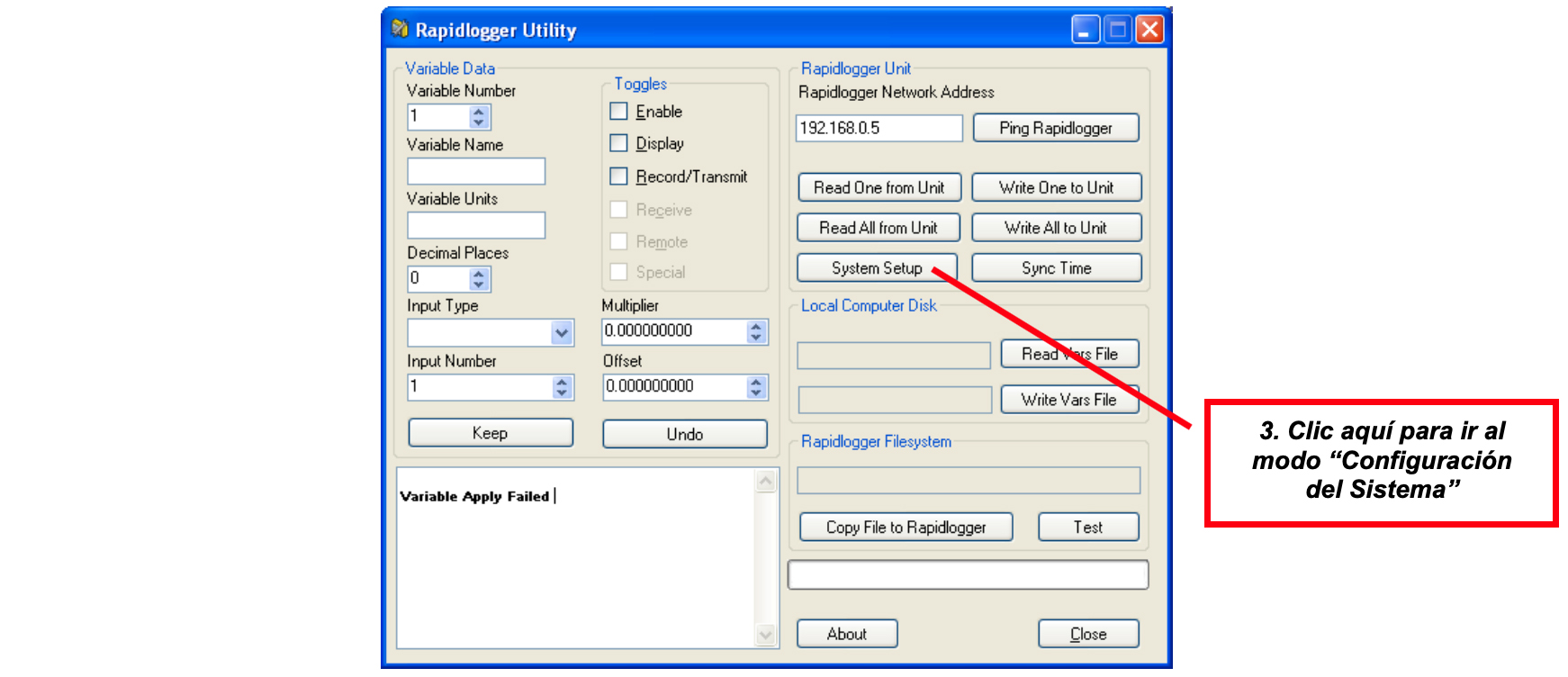The height and width of the screenshot is (677, 1568).
Task: Click the Test button
Action: point(1088,528)
